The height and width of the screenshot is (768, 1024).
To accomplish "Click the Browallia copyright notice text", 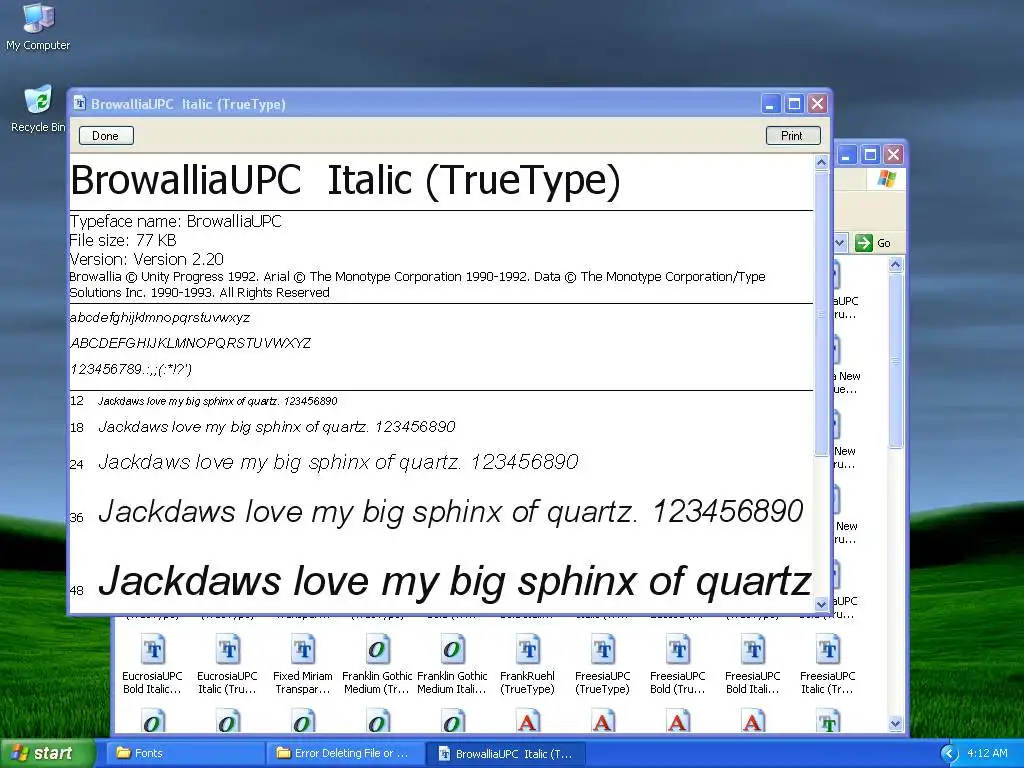I will [417, 285].
